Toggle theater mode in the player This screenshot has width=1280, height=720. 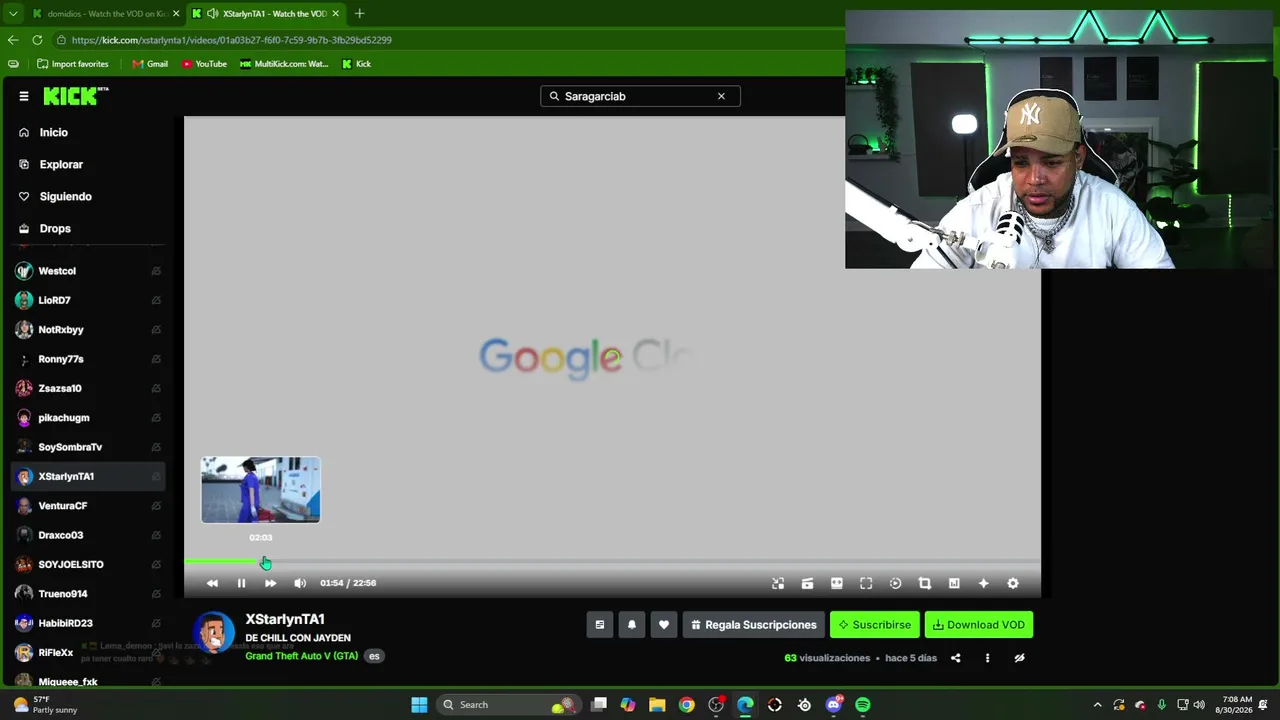pos(837,583)
